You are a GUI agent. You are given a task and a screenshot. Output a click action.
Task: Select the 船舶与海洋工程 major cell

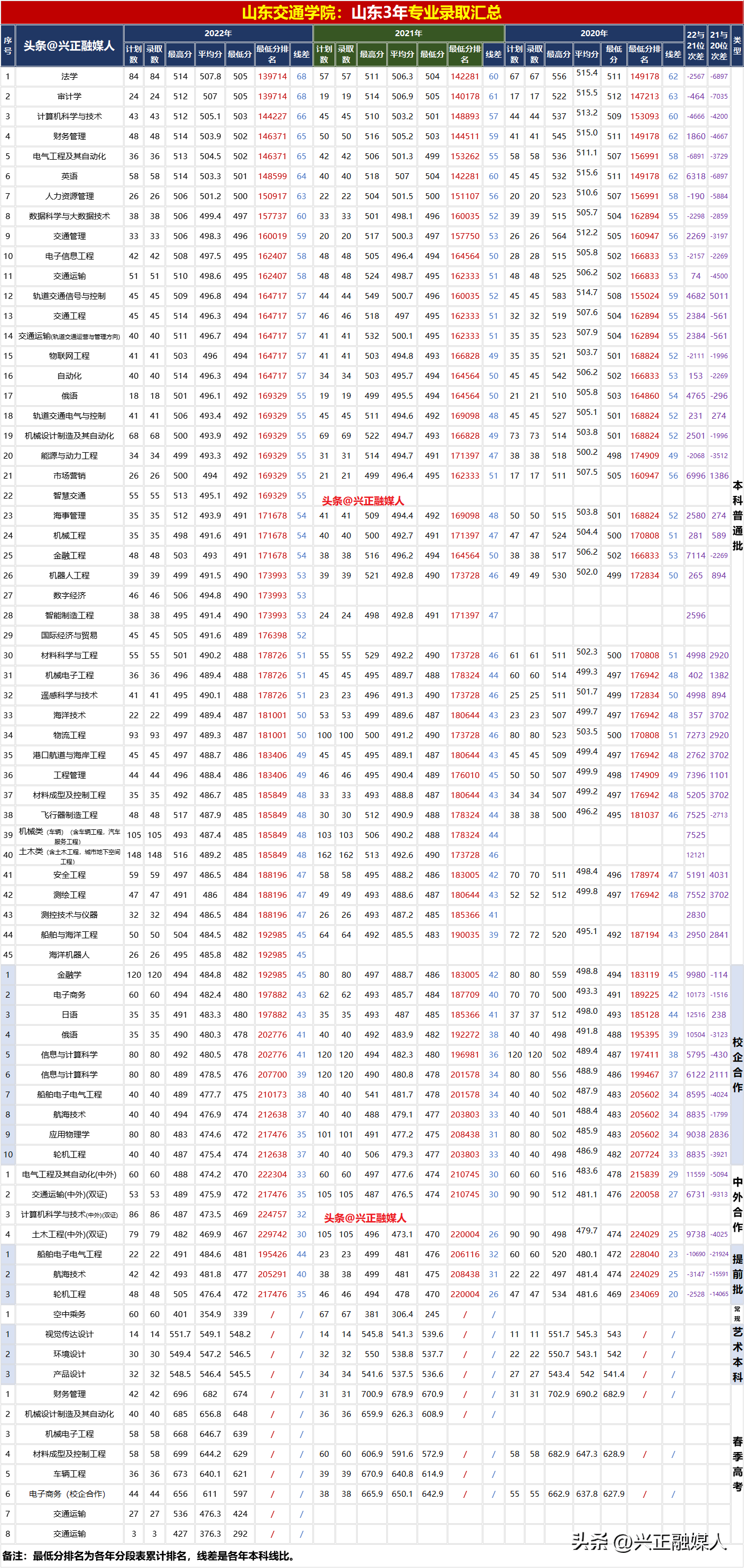tap(70, 936)
